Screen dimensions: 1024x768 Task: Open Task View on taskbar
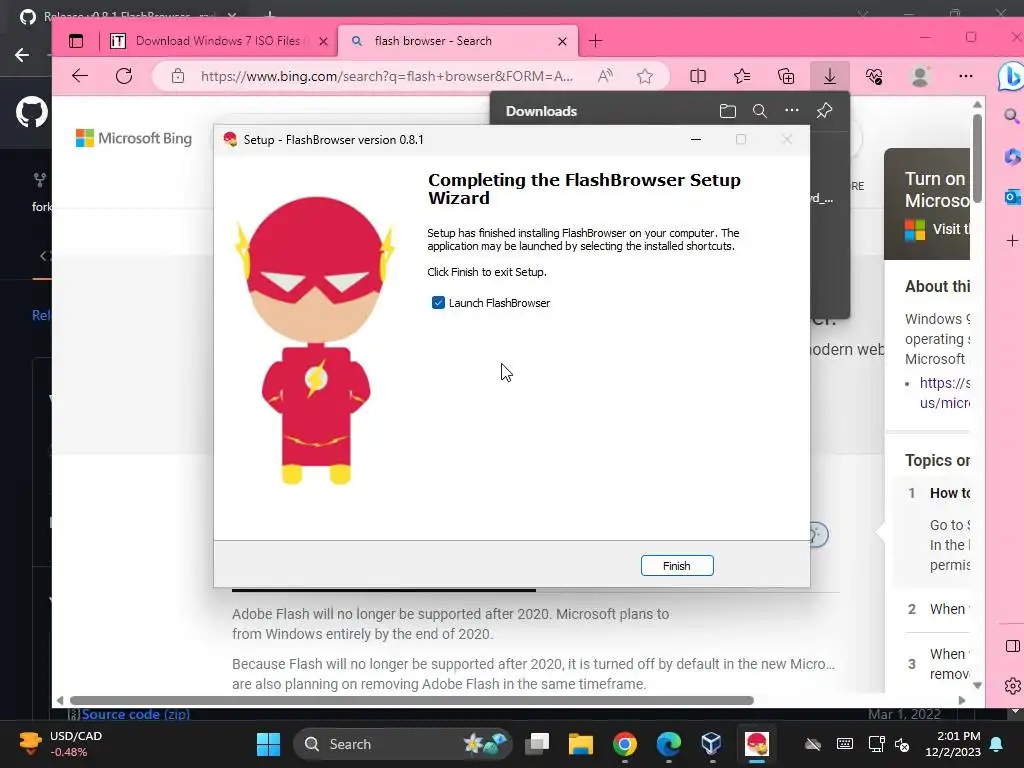pyautogui.click(x=537, y=744)
